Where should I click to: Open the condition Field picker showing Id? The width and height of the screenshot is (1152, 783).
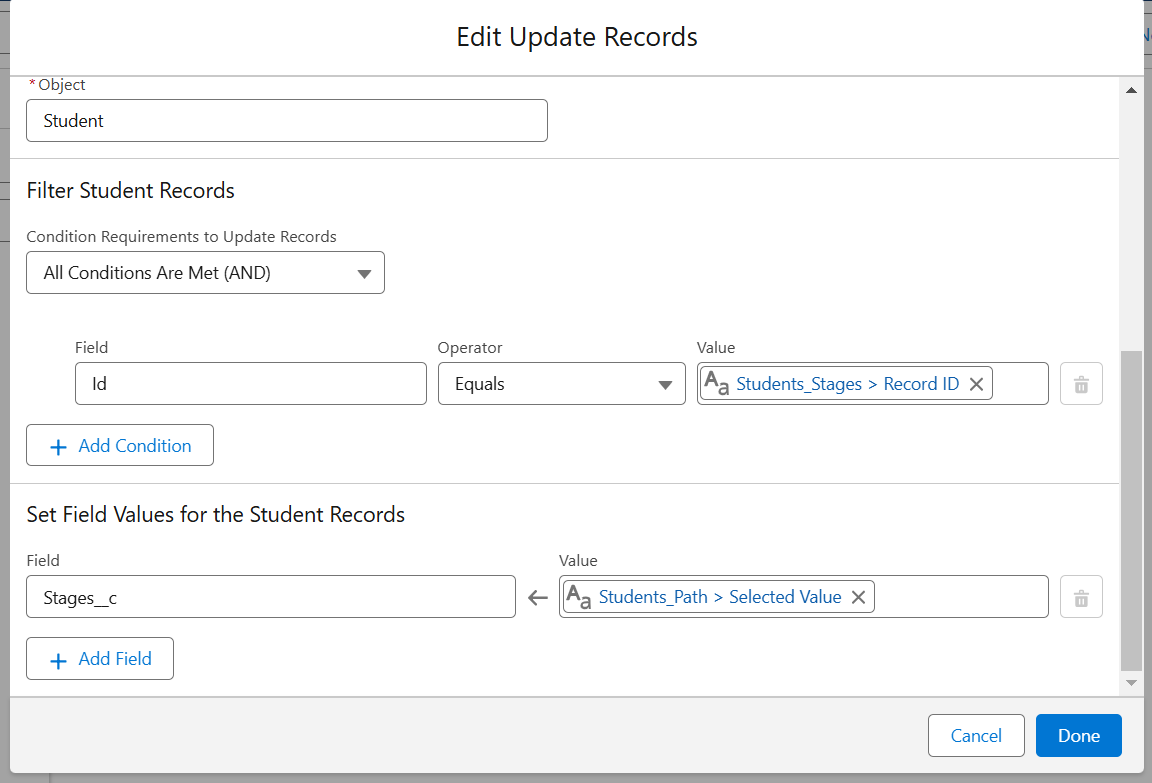pyautogui.click(x=250, y=383)
